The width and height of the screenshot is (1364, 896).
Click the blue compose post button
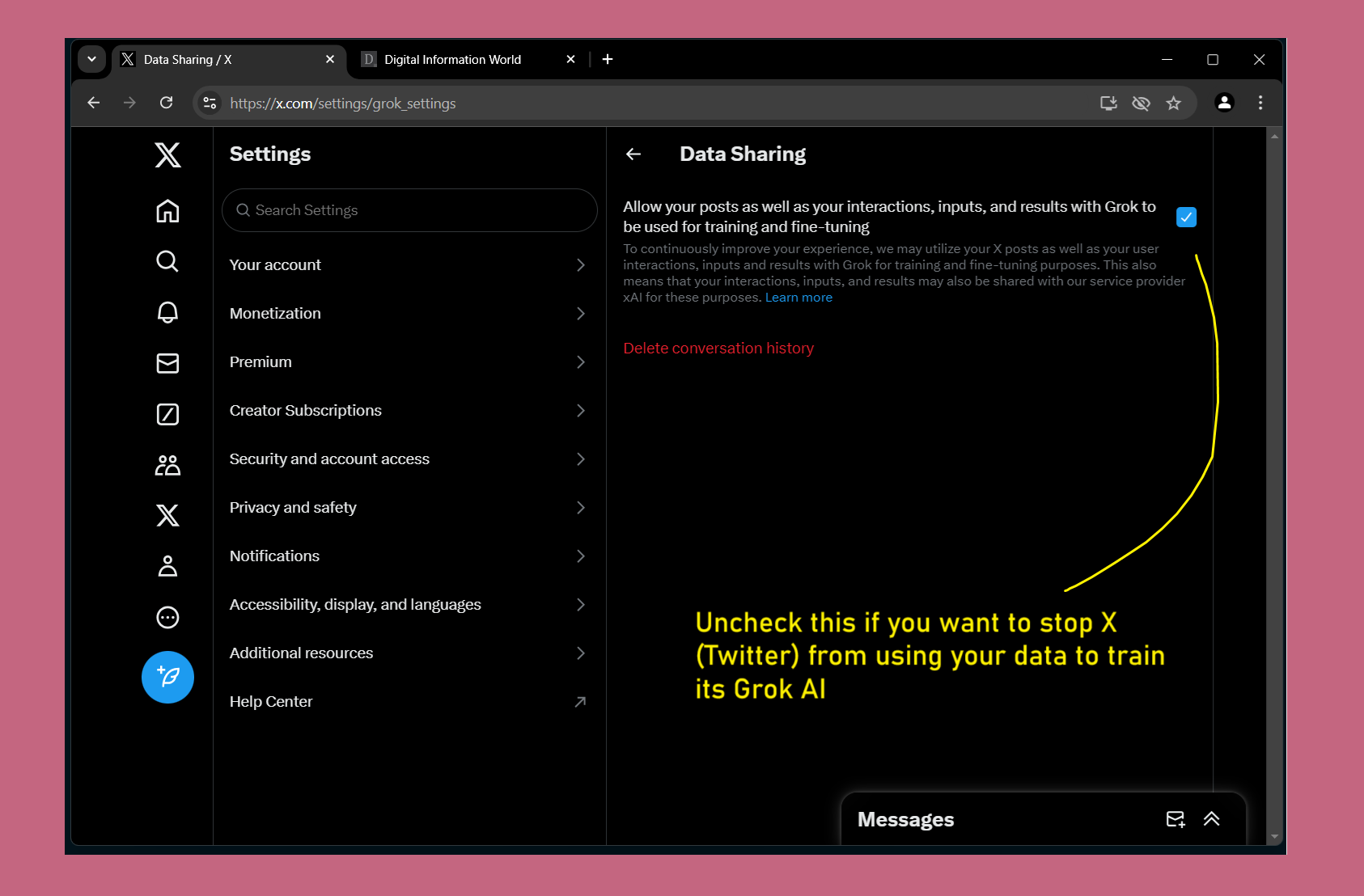point(167,677)
